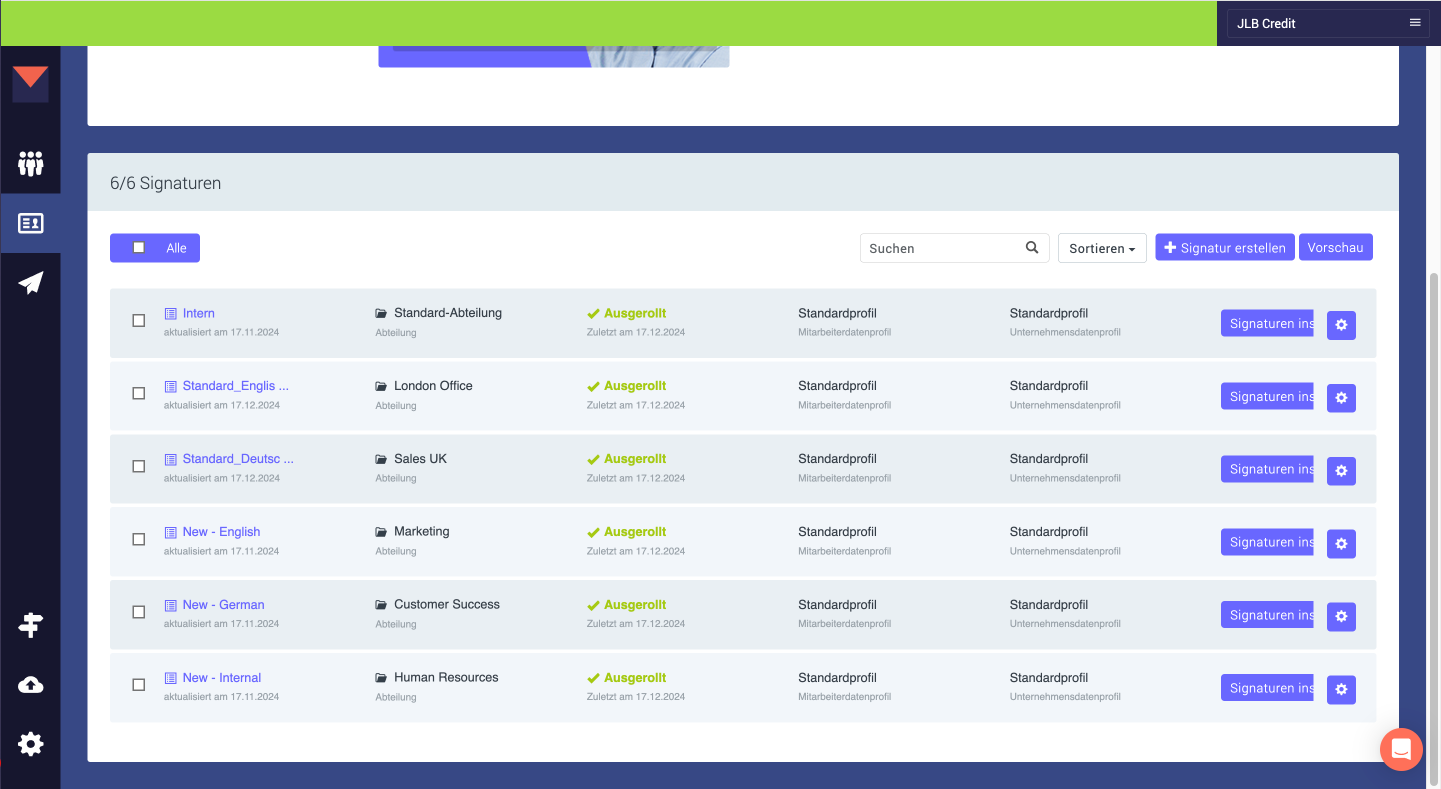Open the JLB Credit account menu
1441x789 pixels.
click(x=1328, y=23)
